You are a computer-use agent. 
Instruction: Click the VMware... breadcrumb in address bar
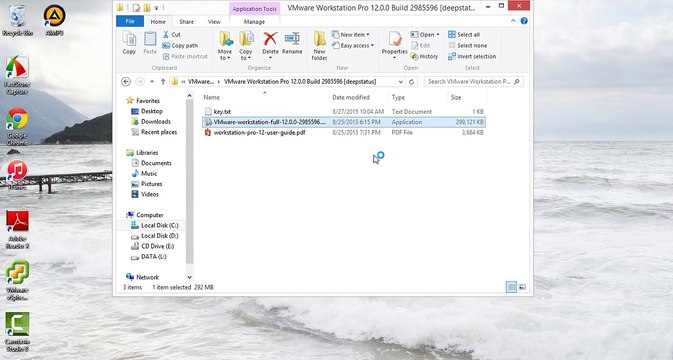(200, 82)
